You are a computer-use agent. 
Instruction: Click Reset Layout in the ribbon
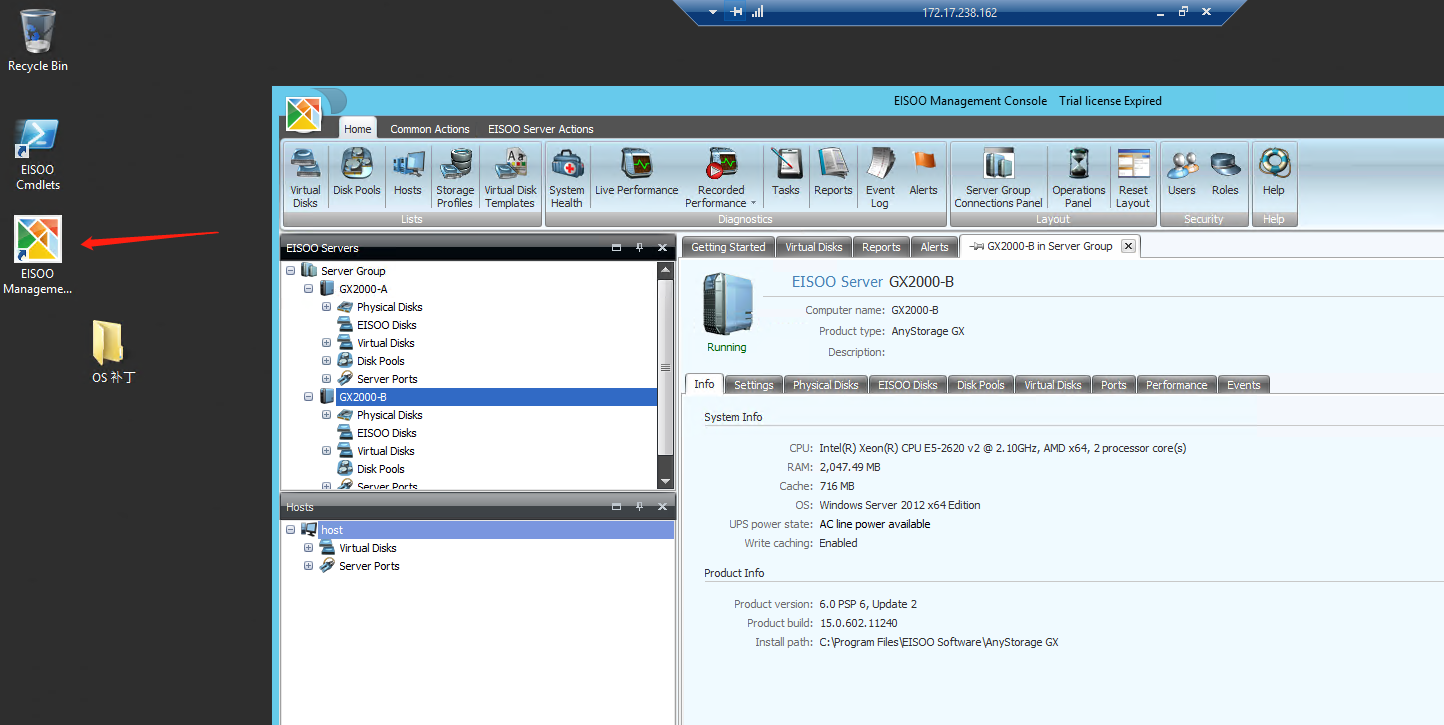[1133, 178]
